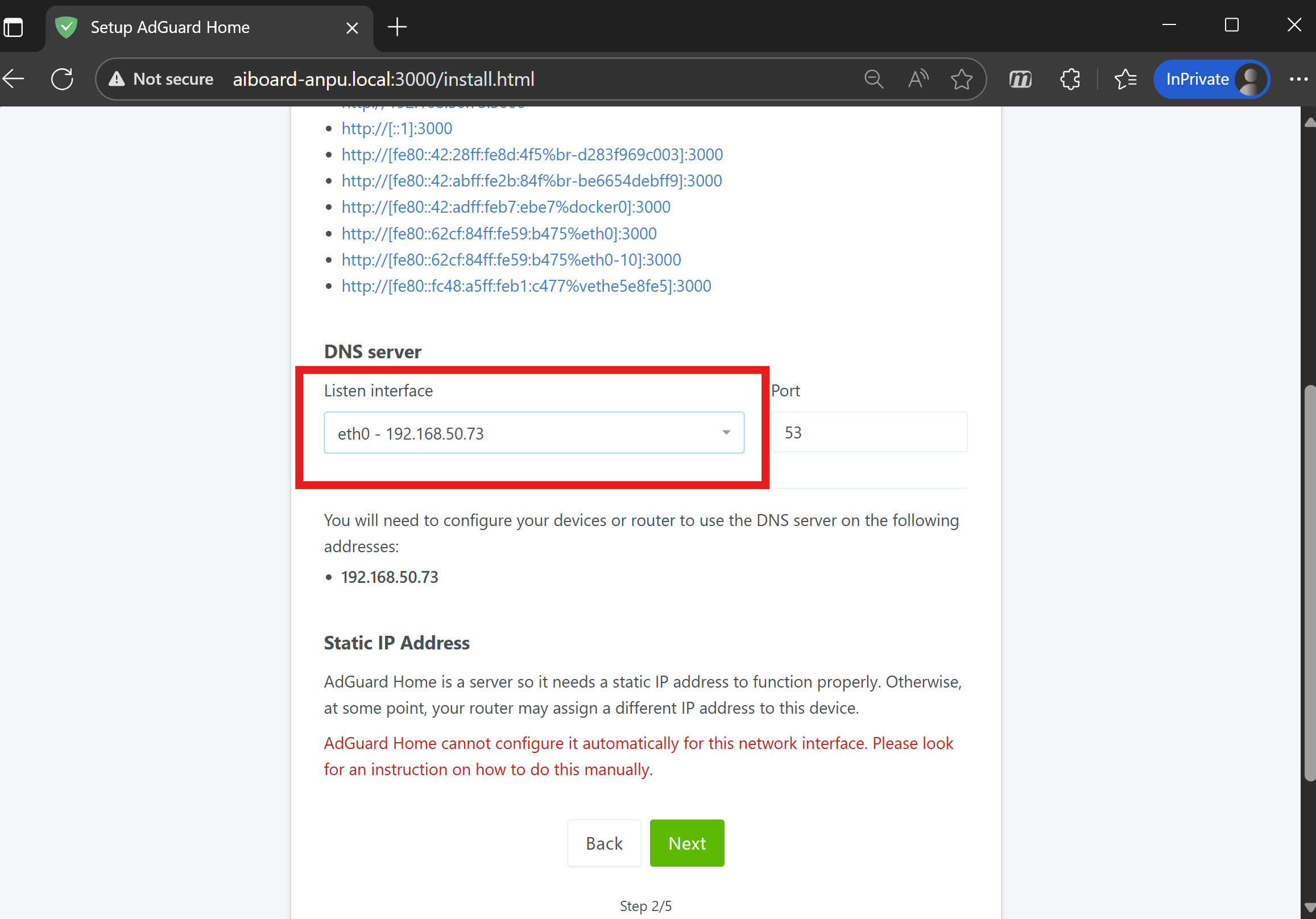Click the browser back navigation arrow
Image resolution: width=1316 pixels, height=919 pixels.
13,78
